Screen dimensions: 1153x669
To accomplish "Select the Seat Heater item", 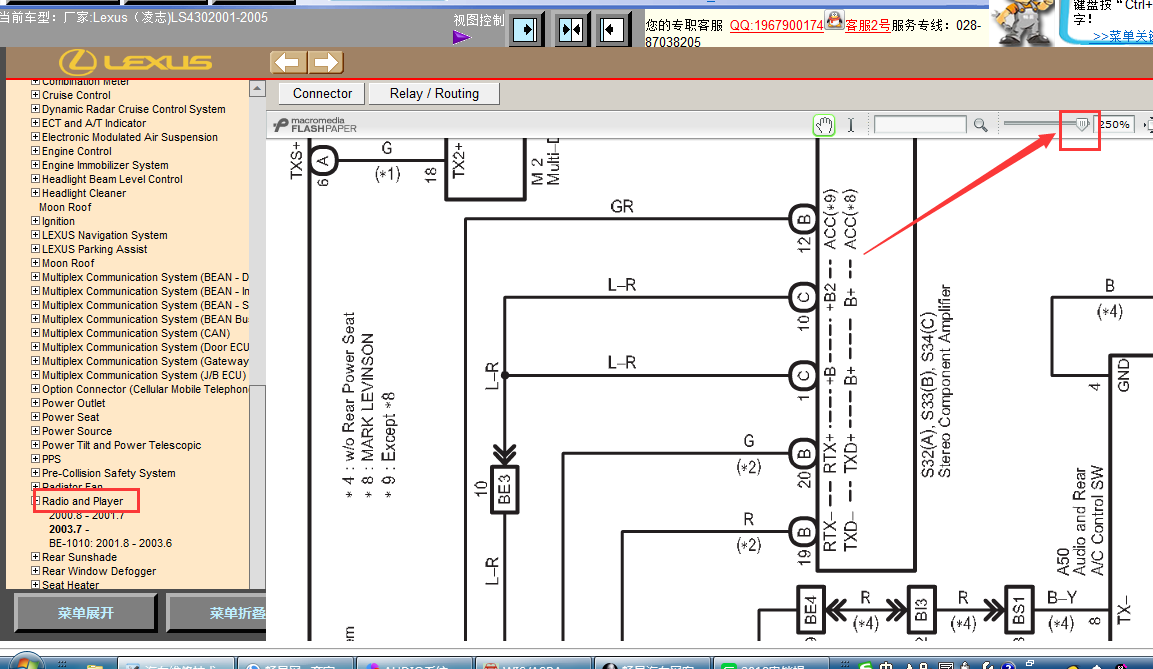I will coord(70,585).
